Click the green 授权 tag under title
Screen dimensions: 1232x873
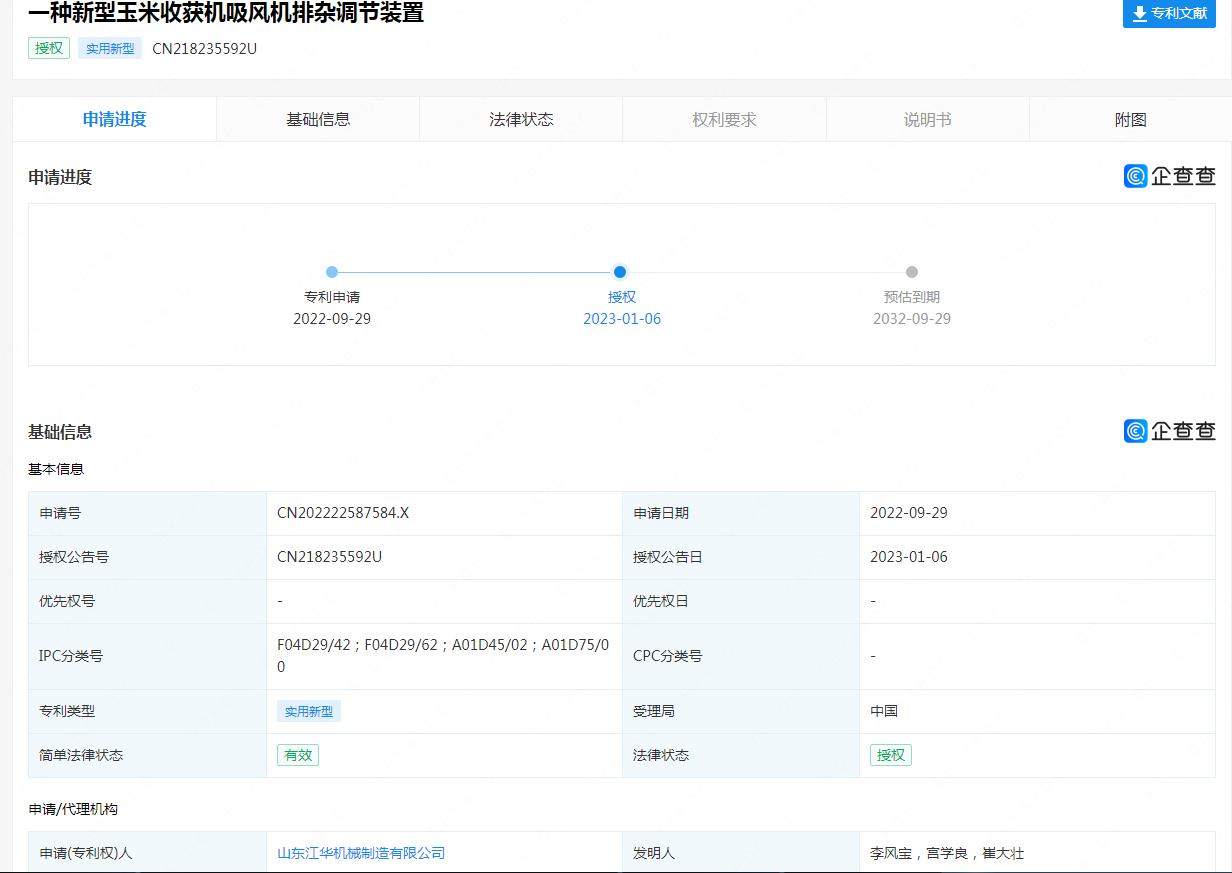click(49, 48)
